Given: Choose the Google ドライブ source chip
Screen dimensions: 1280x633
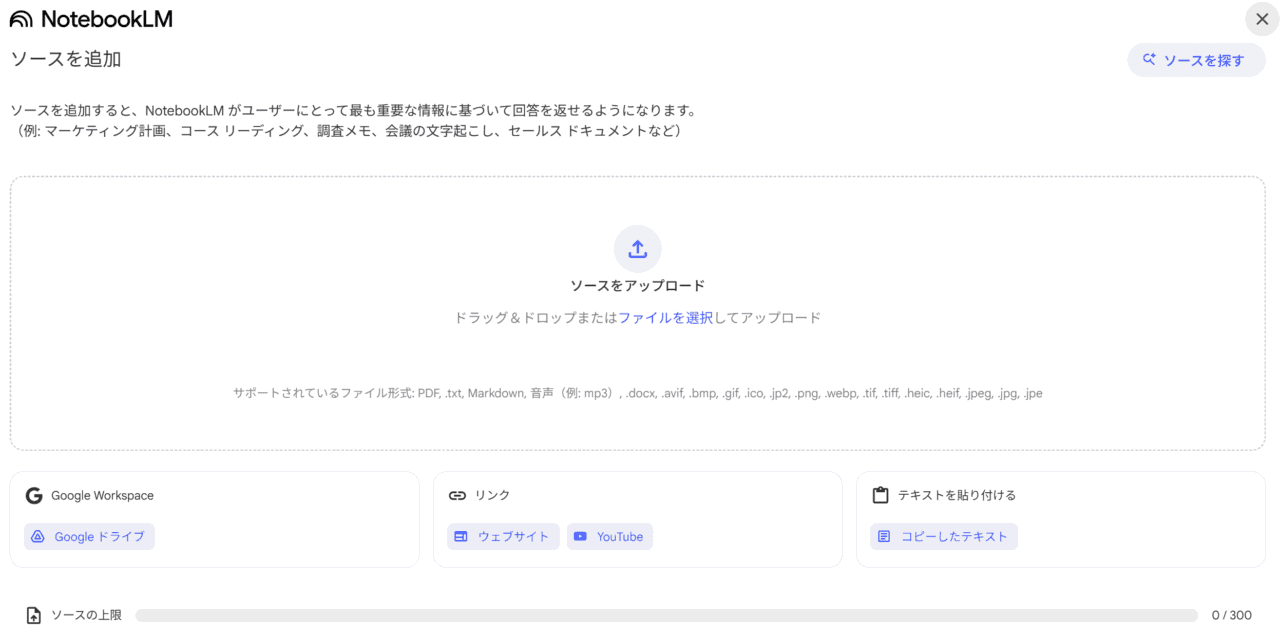Looking at the screenshot, I should click(89, 537).
